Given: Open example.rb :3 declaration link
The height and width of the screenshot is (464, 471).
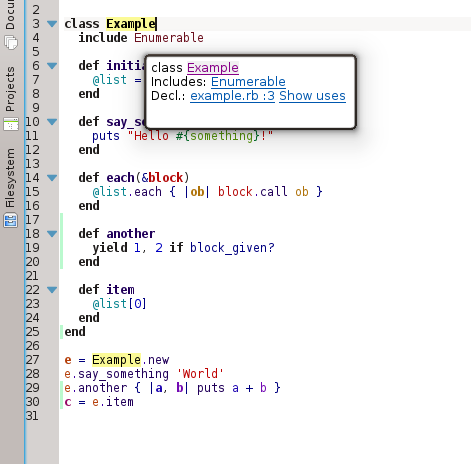Looking at the screenshot, I should [x=232, y=96].
